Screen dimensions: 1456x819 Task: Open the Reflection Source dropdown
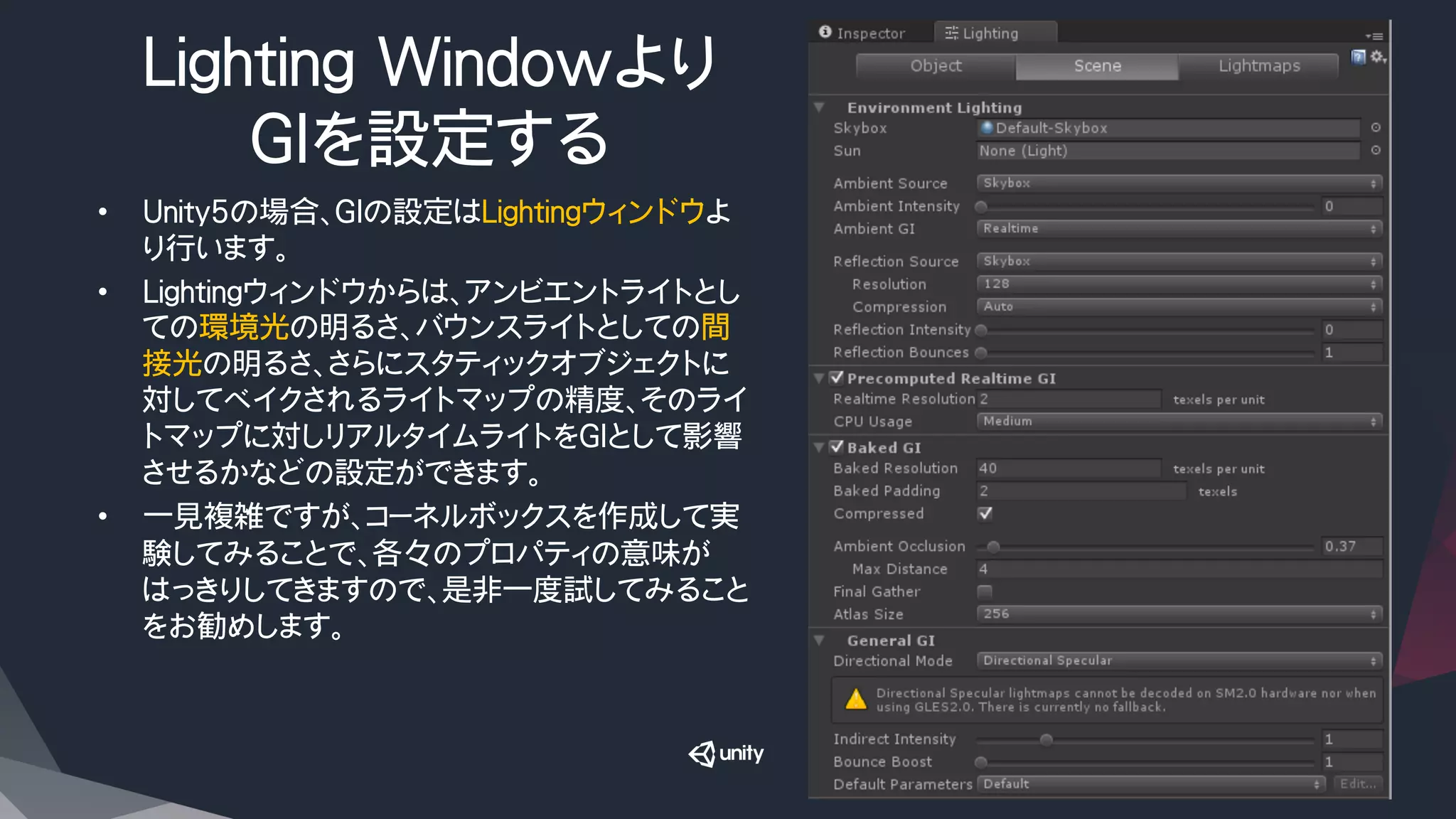point(1179,261)
